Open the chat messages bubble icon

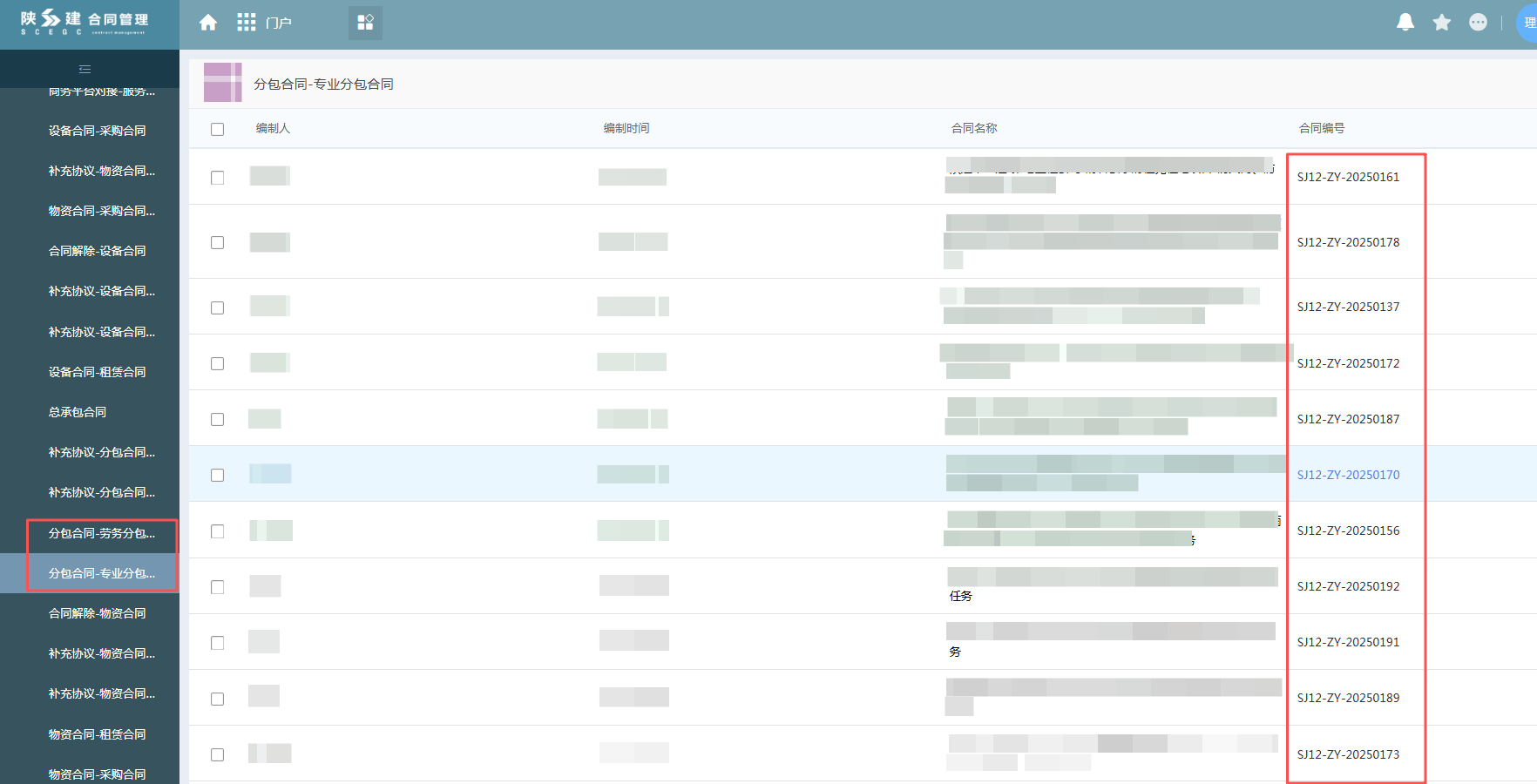pyautogui.click(x=1478, y=23)
